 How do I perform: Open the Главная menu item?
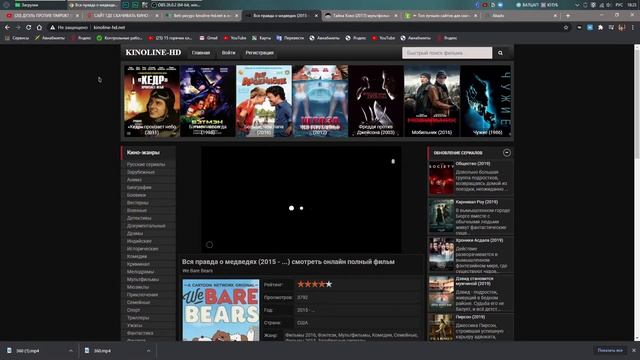point(201,53)
